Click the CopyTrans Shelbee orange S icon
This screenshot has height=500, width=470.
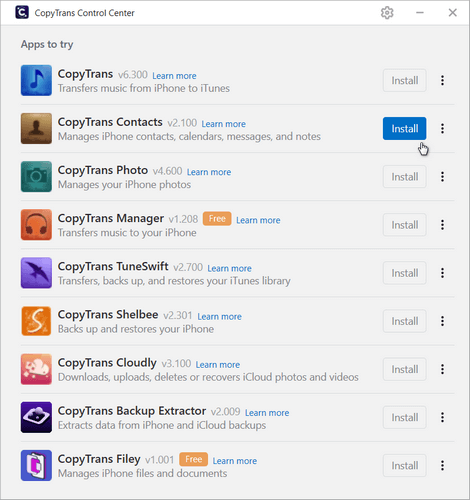point(36,321)
